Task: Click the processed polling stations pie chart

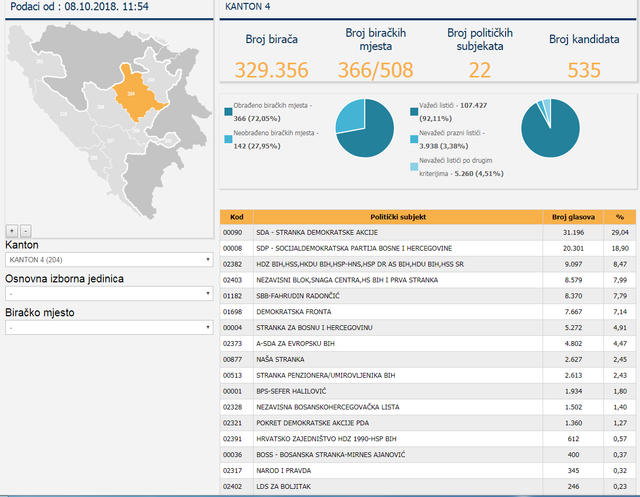Action: (365, 128)
